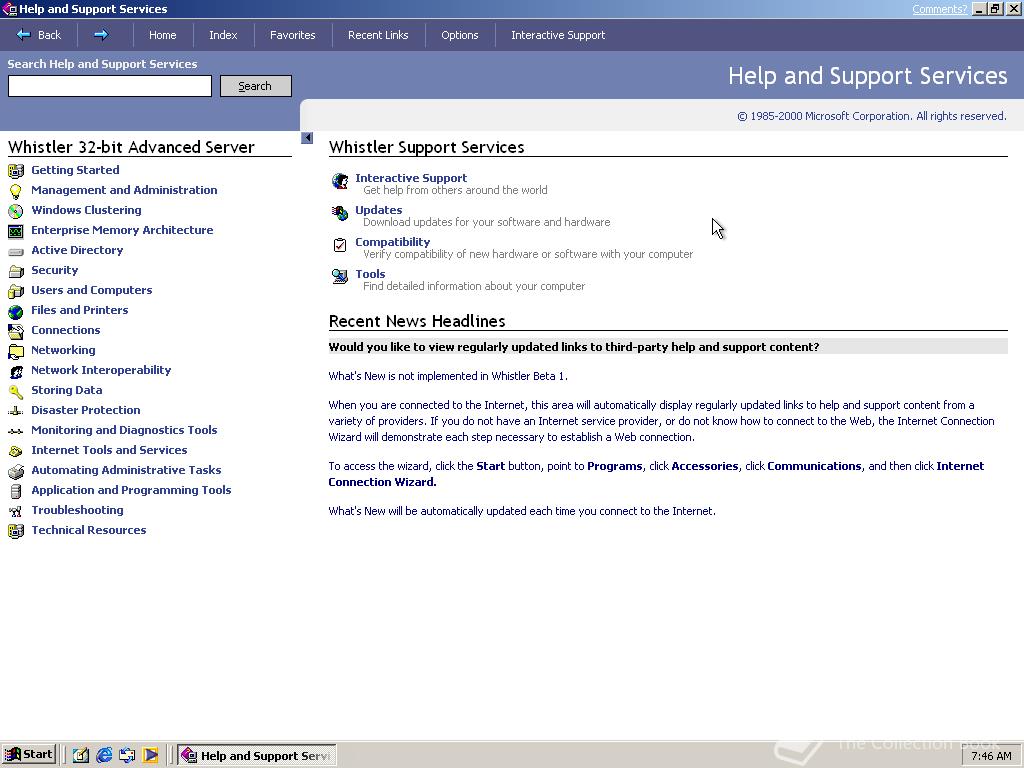The width and height of the screenshot is (1024, 768).
Task: Click the lightbulb icon beside Management and Administration
Action: pyautogui.click(x=16, y=191)
